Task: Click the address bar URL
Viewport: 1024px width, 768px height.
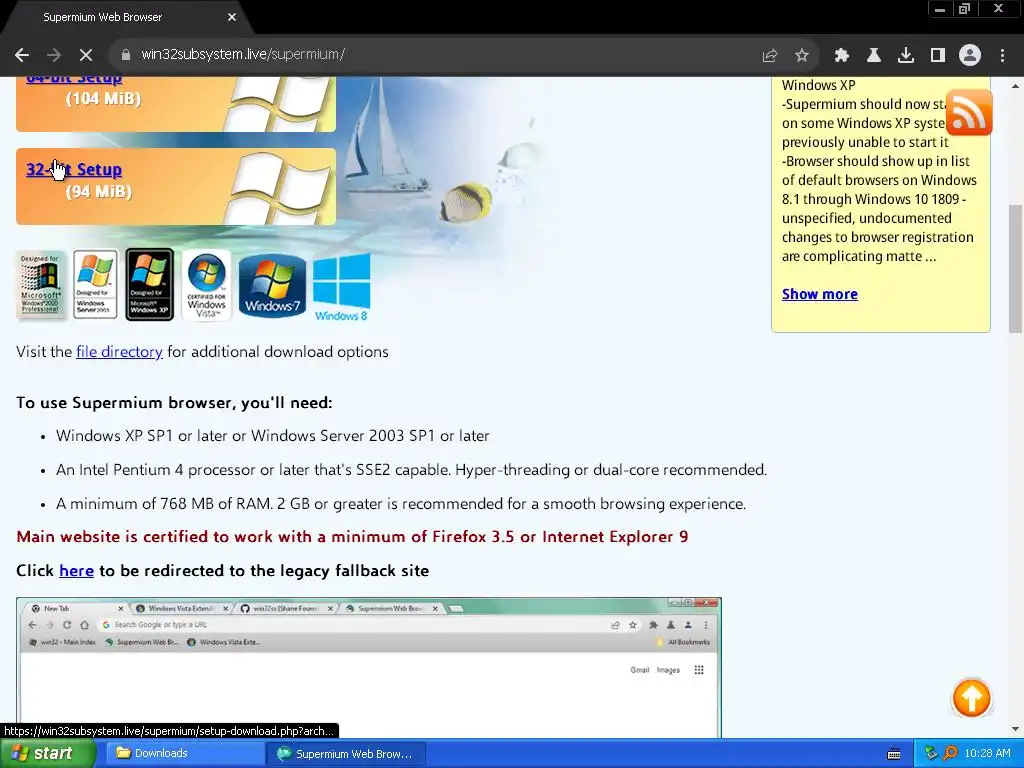Action: pyautogui.click(x=243, y=54)
